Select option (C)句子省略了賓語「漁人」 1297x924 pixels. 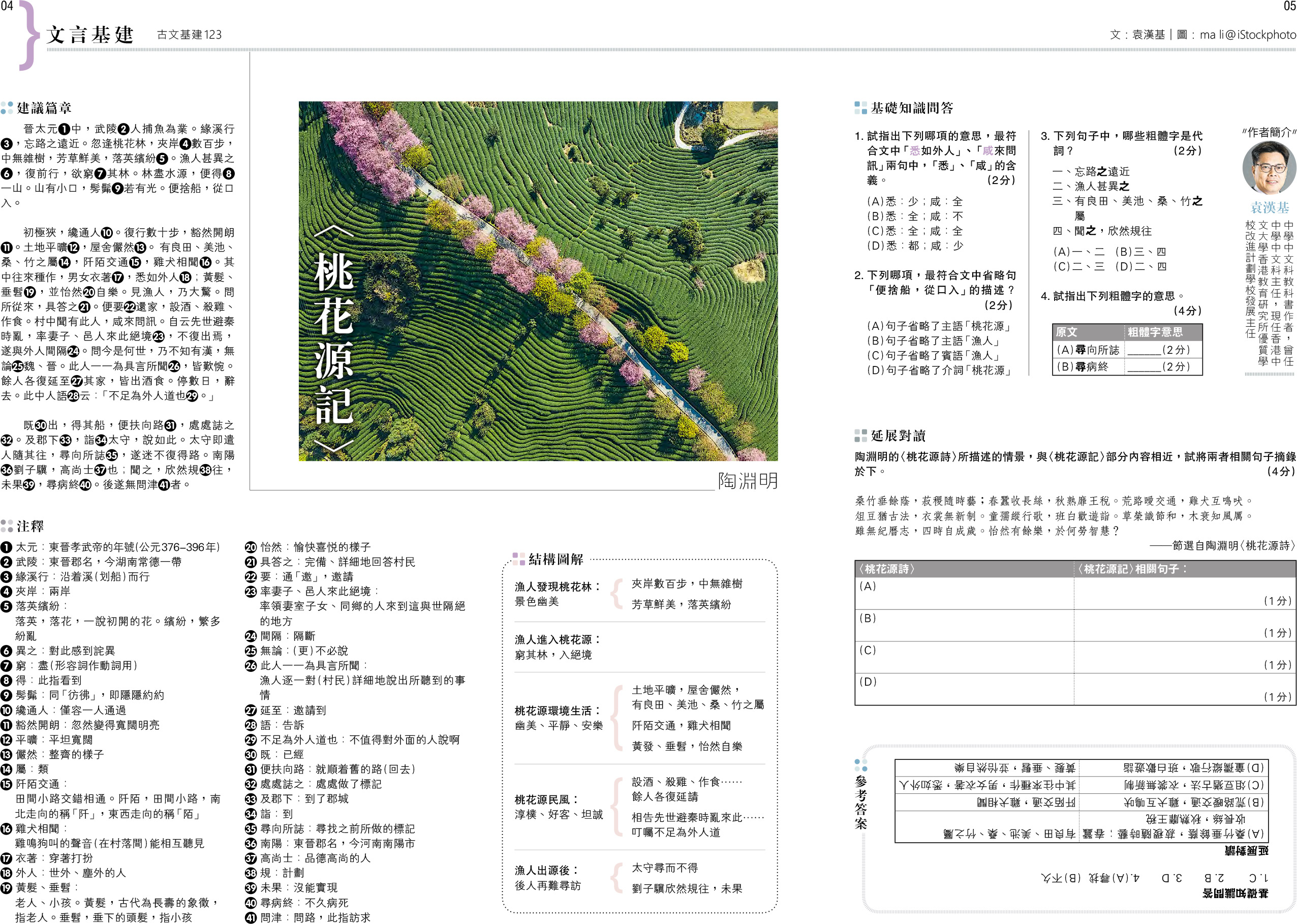tap(934, 356)
